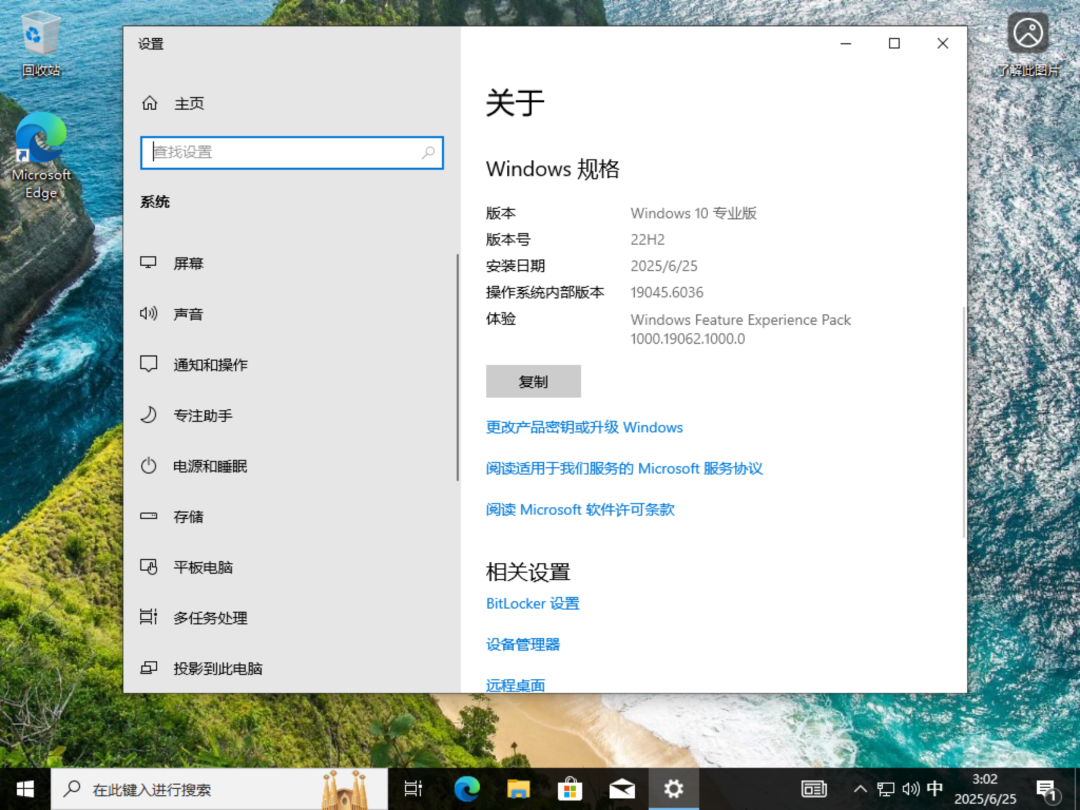This screenshot has width=1080, height=810.
Task: Click the 关于 page heading
Action: (x=515, y=103)
